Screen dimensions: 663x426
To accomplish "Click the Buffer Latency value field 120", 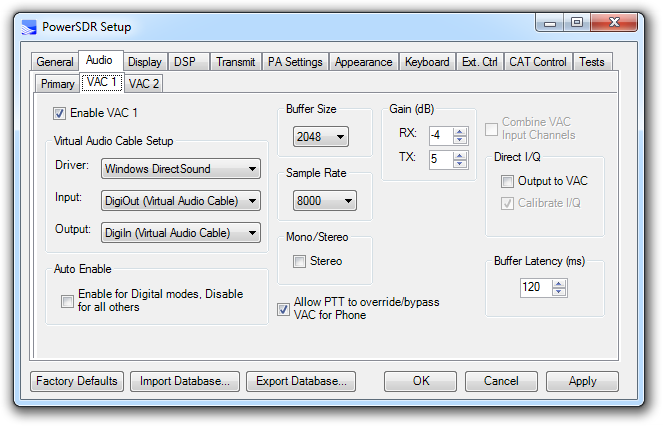I will click(x=536, y=288).
